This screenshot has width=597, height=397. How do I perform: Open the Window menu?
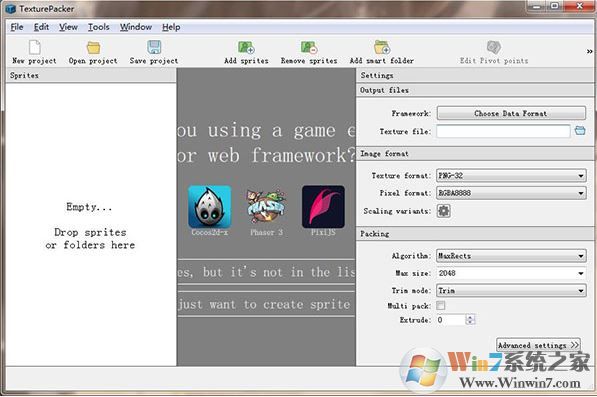[136, 27]
